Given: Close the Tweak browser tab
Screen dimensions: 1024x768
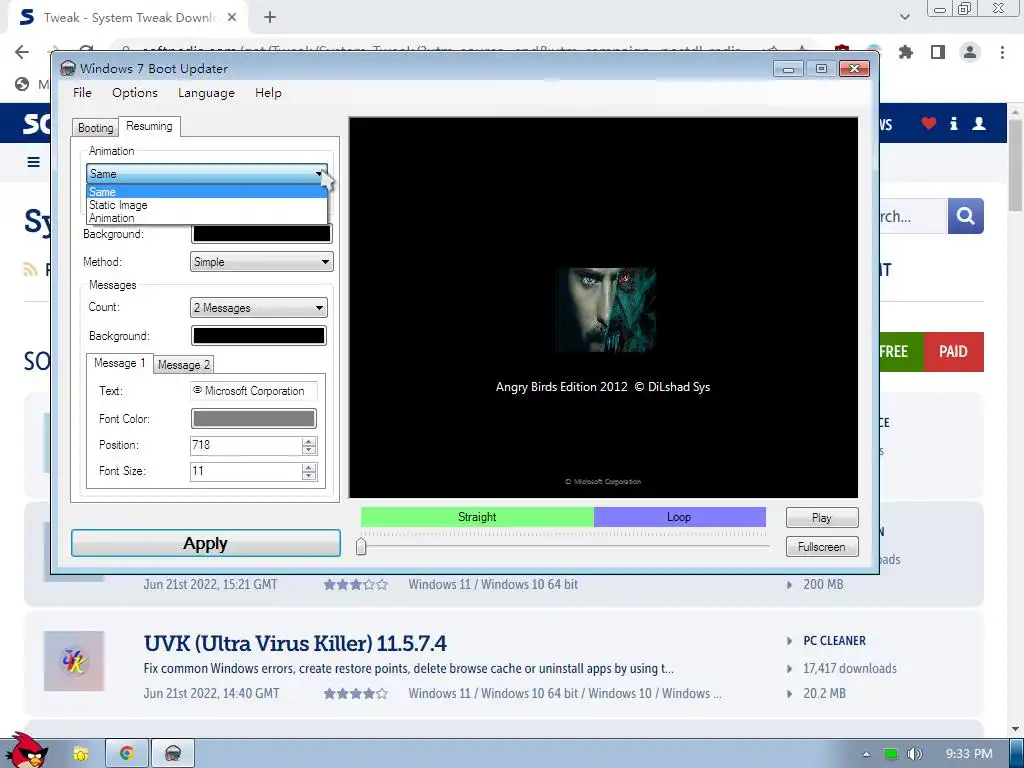Looking at the screenshot, I should 232,18.
